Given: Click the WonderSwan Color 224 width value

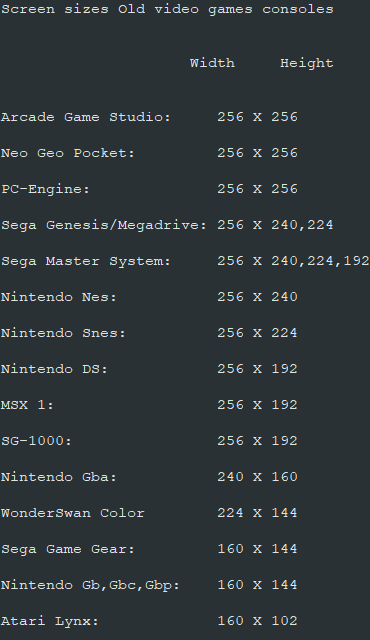Looking at the screenshot, I should (x=230, y=513).
